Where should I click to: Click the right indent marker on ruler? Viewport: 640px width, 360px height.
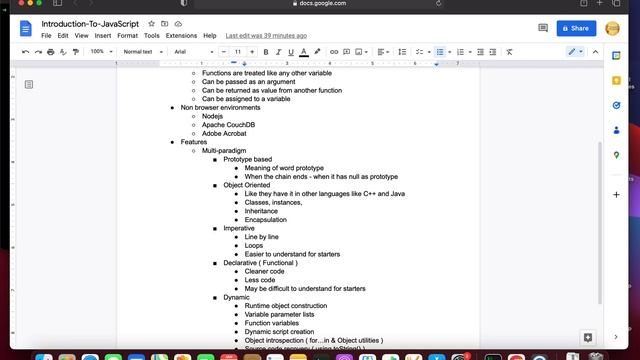coord(436,64)
